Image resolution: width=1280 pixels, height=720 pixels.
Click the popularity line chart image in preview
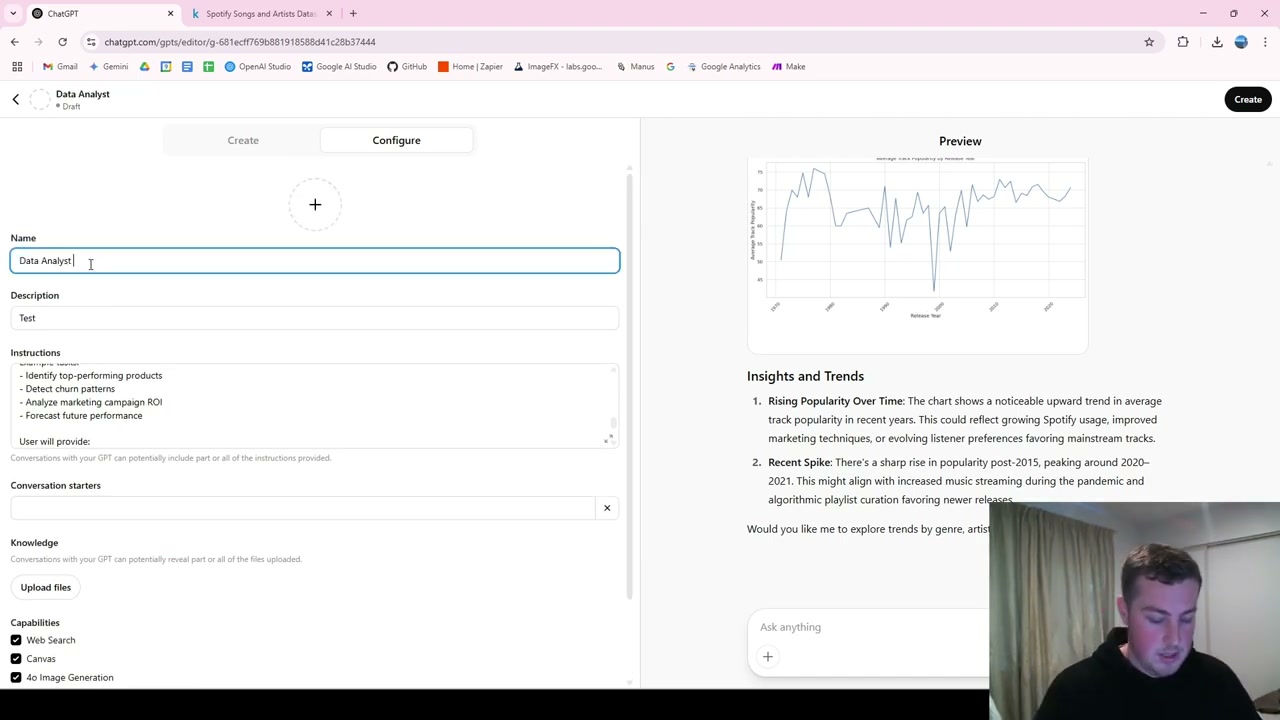click(x=917, y=241)
